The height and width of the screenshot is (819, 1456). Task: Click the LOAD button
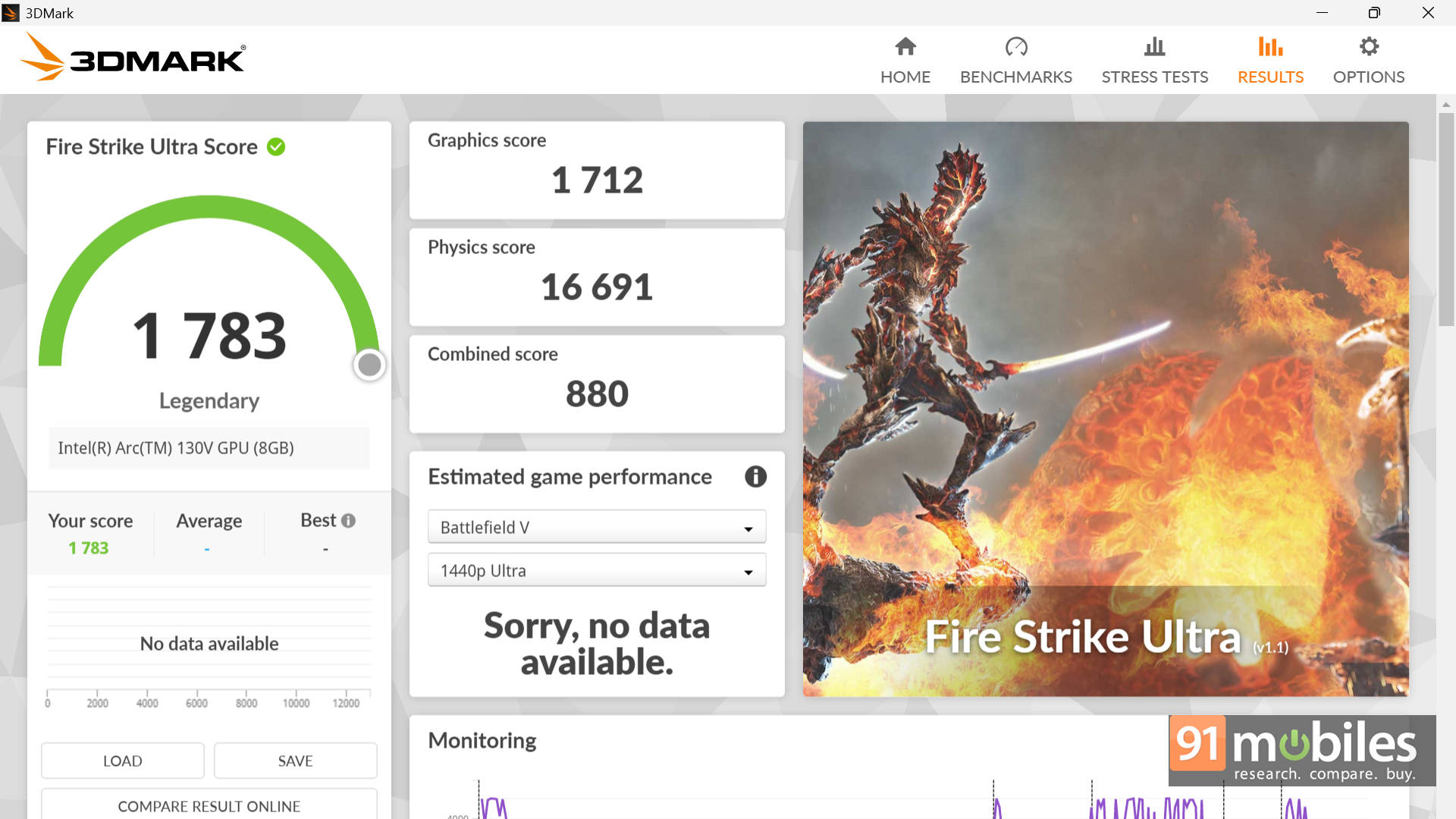(123, 761)
